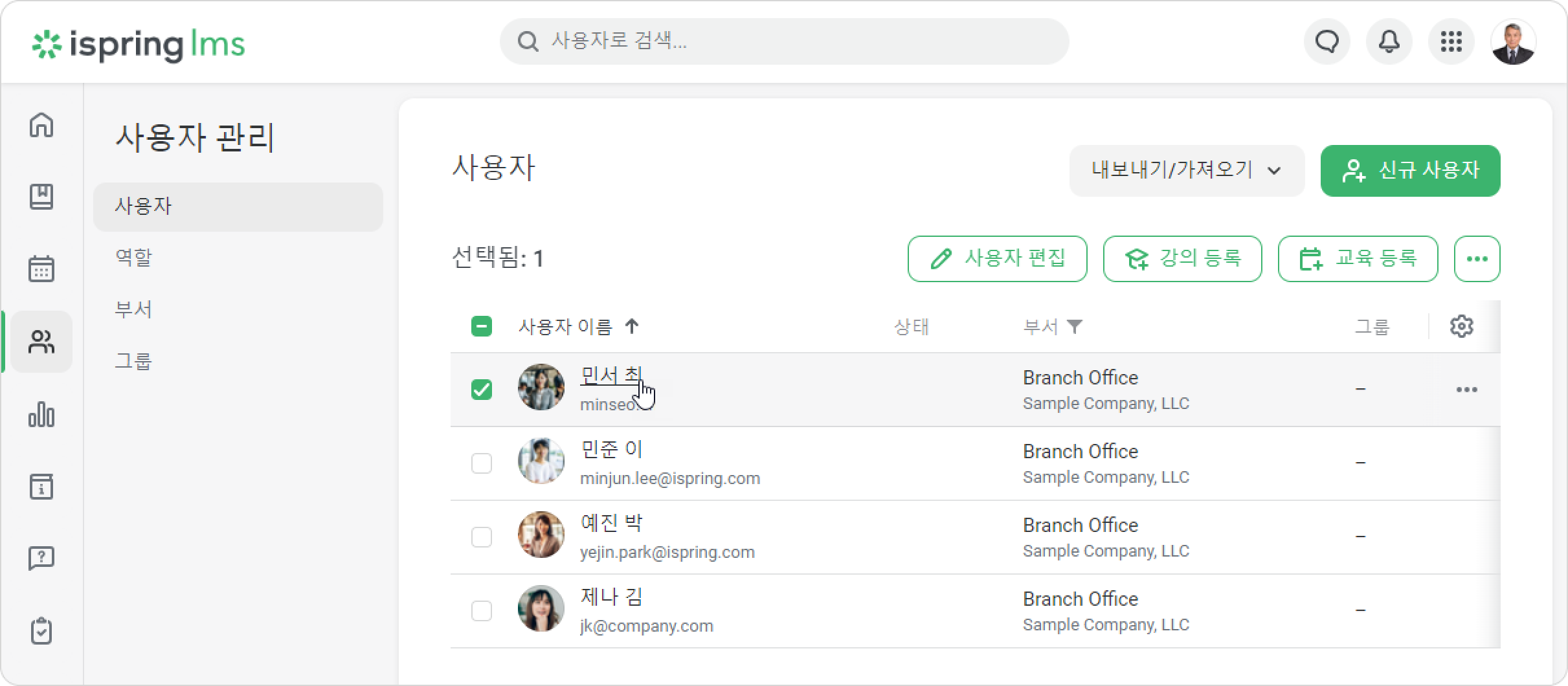This screenshot has height=686, width=1568.
Task: Open the clipboard checklist sidebar icon
Action: pyautogui.click(x=41, y=631)
